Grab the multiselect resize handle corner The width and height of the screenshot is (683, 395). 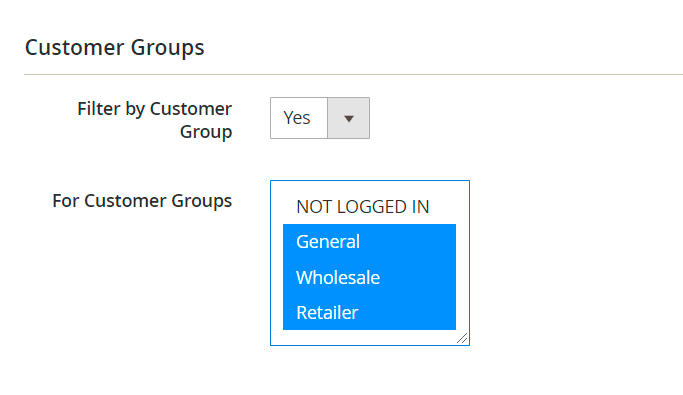tap(463, 338)
